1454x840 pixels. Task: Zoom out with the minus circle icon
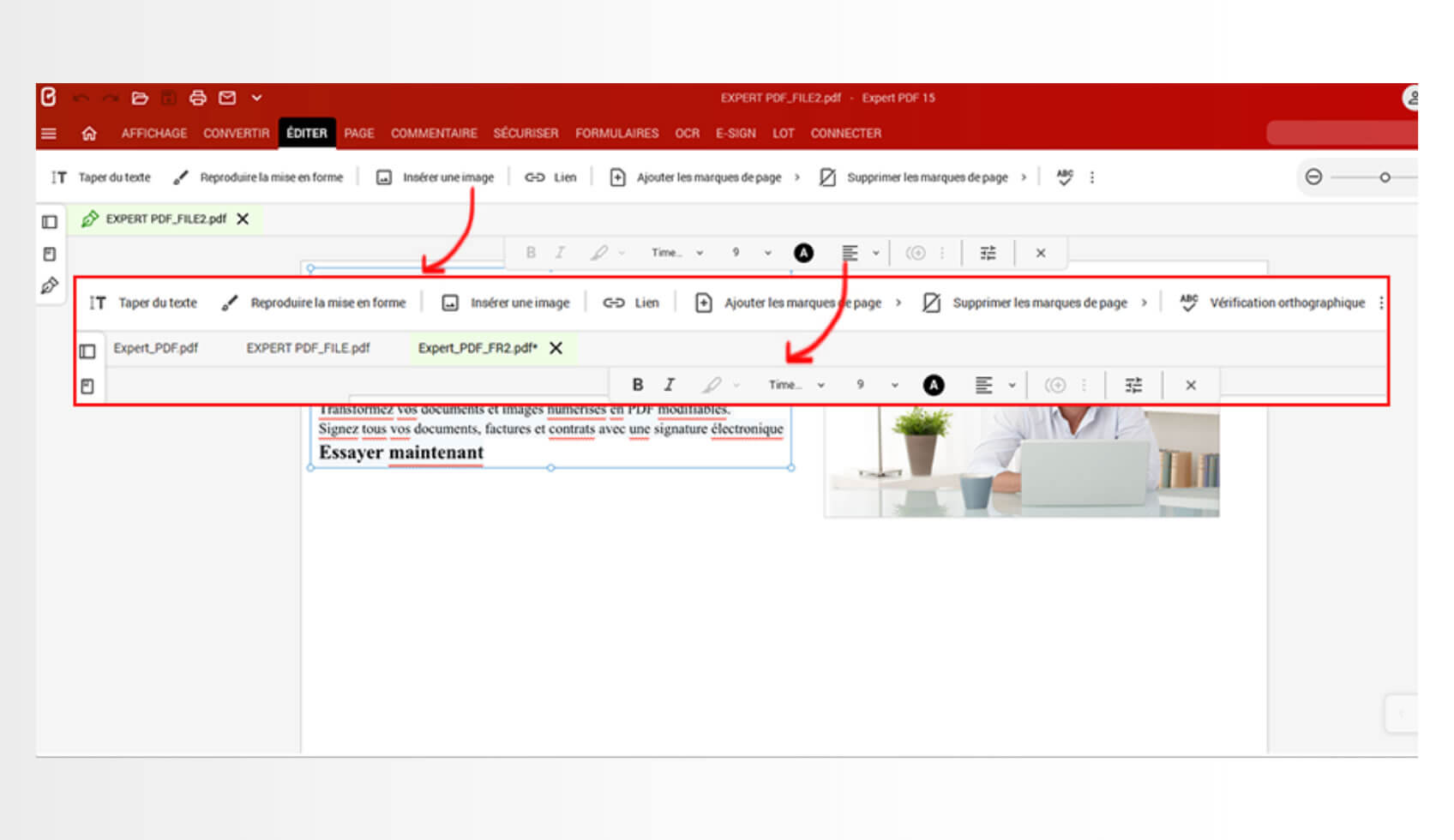(1313, 177)
